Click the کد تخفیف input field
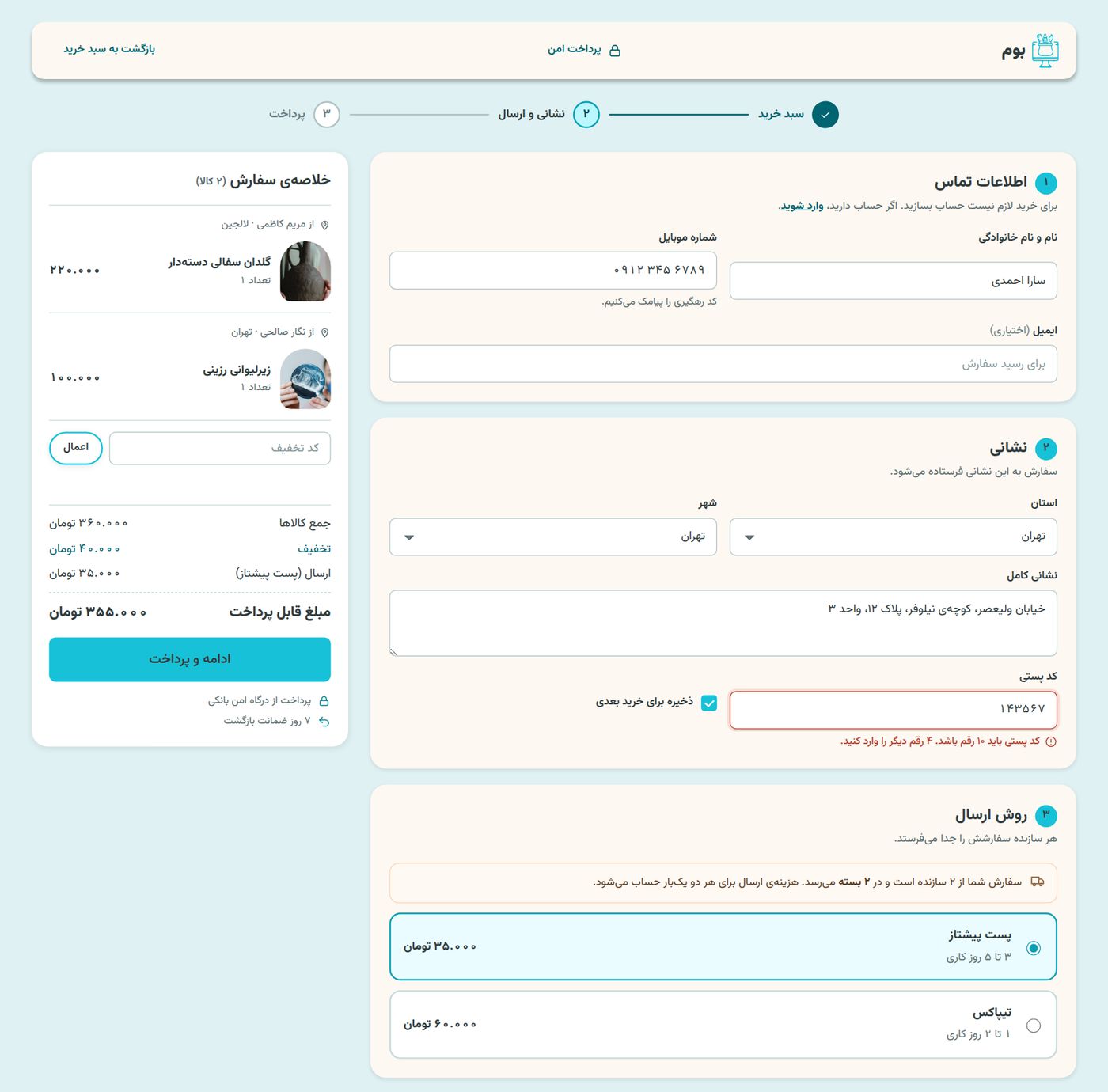This screenshot has width=1108, height=1092. click(x=220, y=449)
